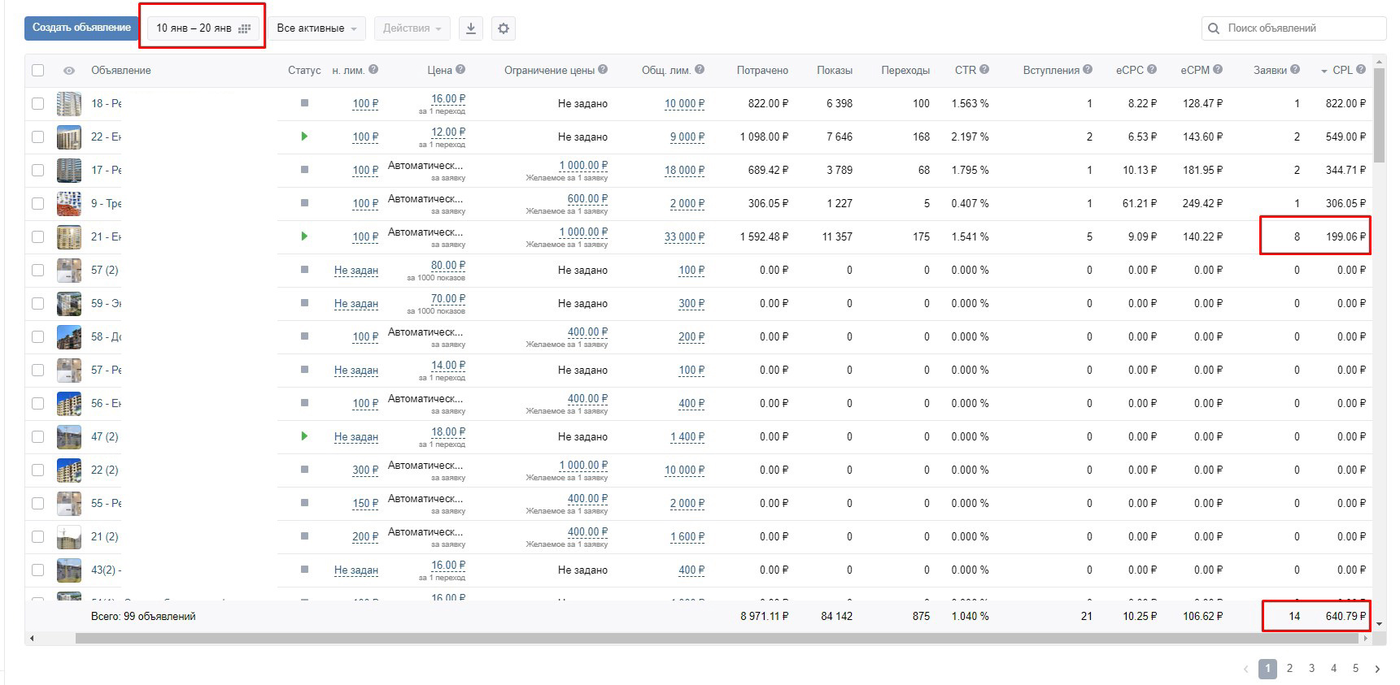
Task: Click the green play status of ad 22 - Ек
Action: tap(304, 136)
